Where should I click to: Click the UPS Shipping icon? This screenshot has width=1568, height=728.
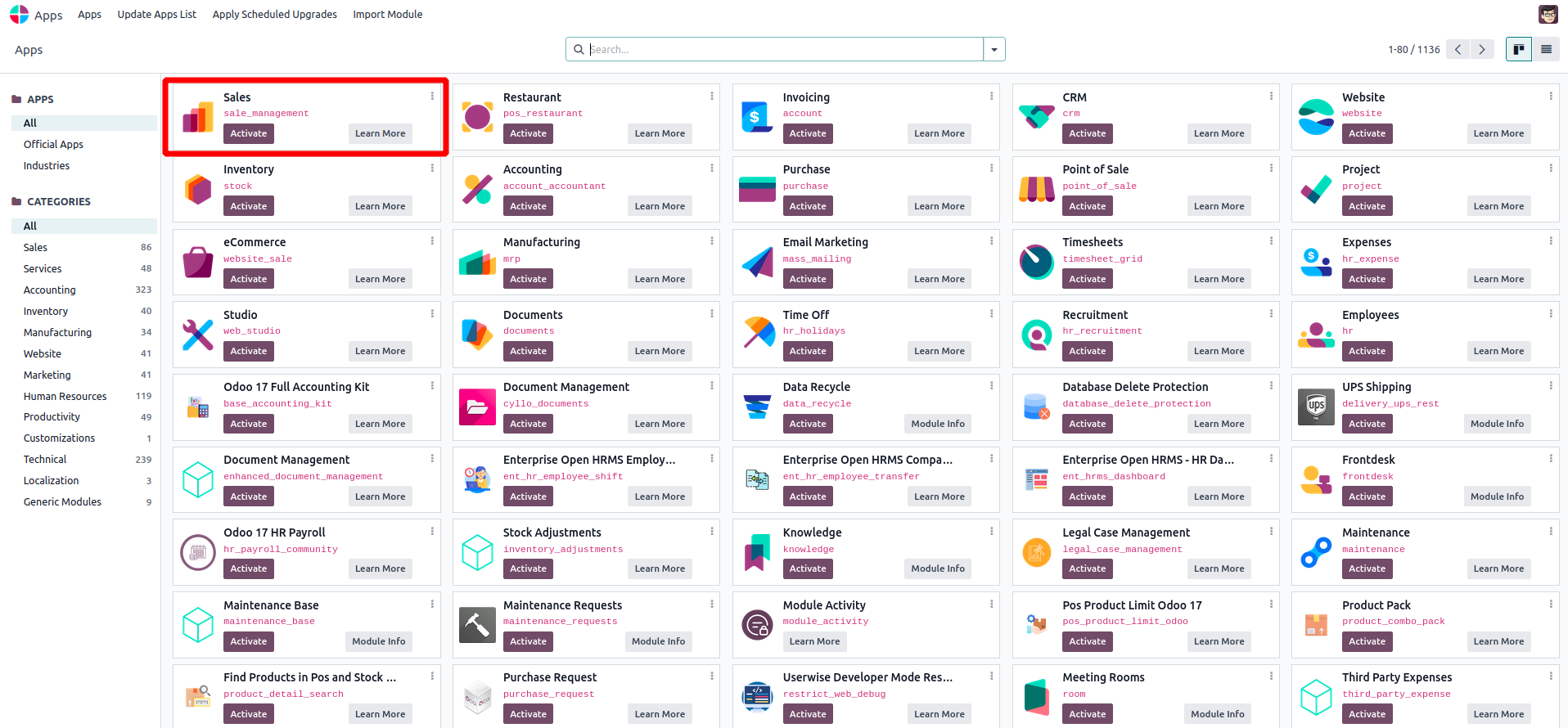point(1316,407)
